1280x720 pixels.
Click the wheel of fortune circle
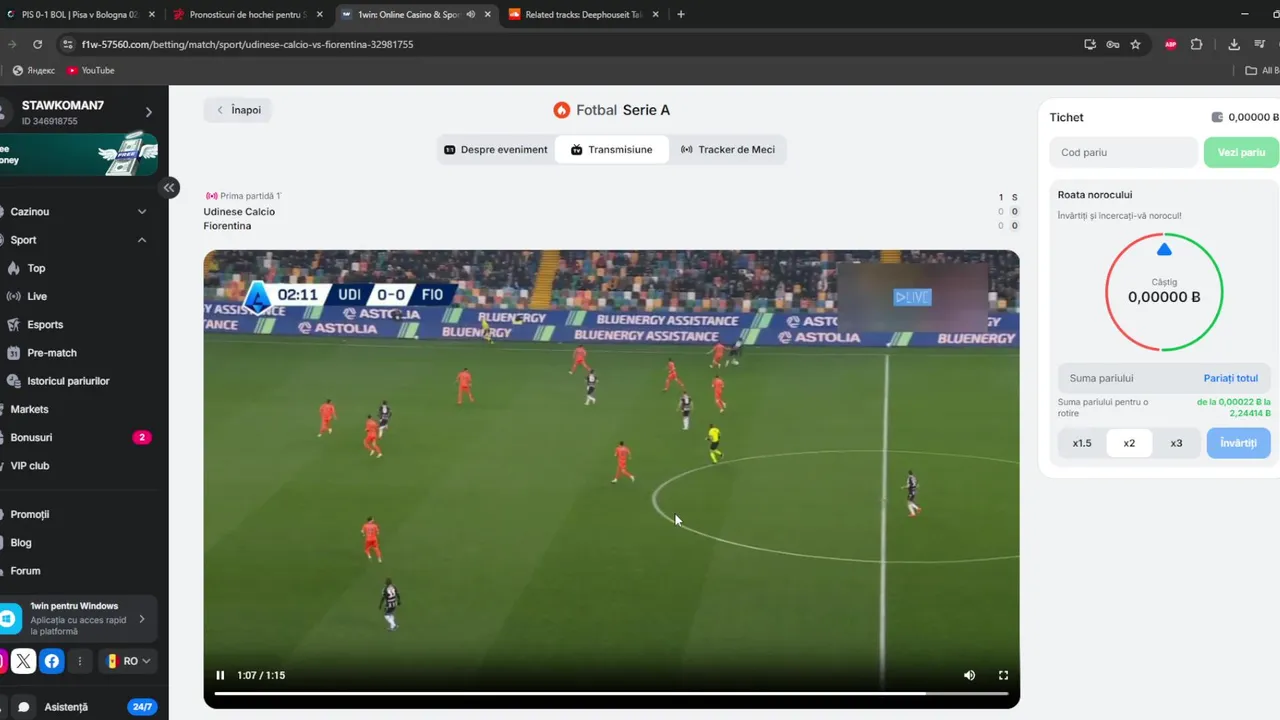point(1164,292)
